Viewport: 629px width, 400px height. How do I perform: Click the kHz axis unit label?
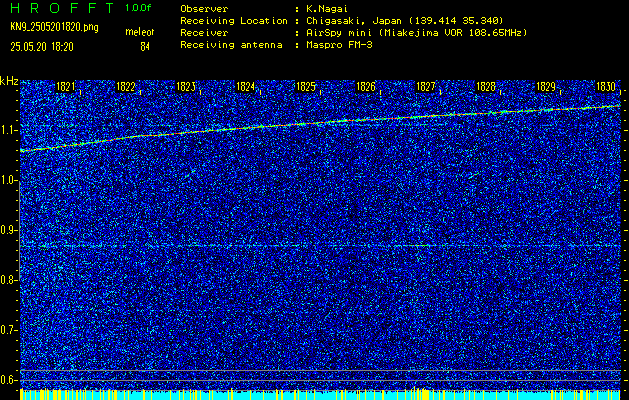pyautogui.click(x=9, y=82)
